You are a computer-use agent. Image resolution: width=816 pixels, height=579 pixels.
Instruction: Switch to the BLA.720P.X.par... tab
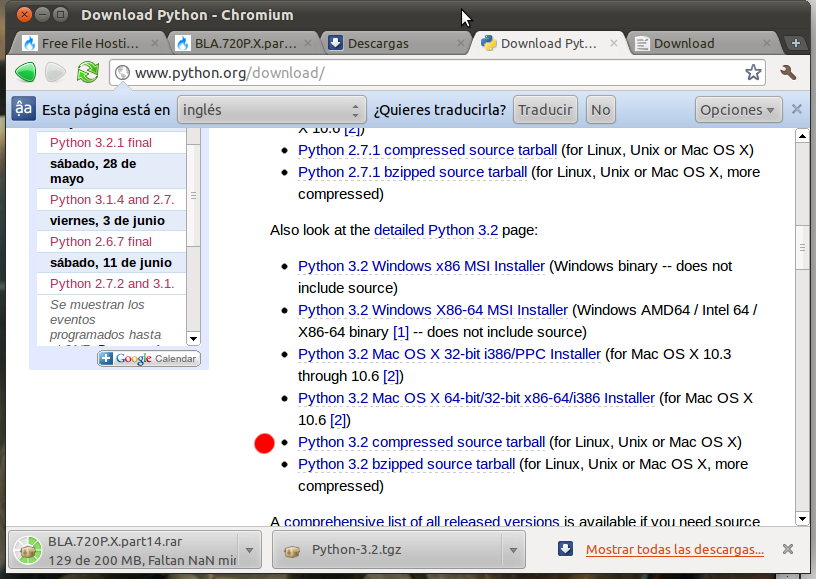(x=243, y=43)
